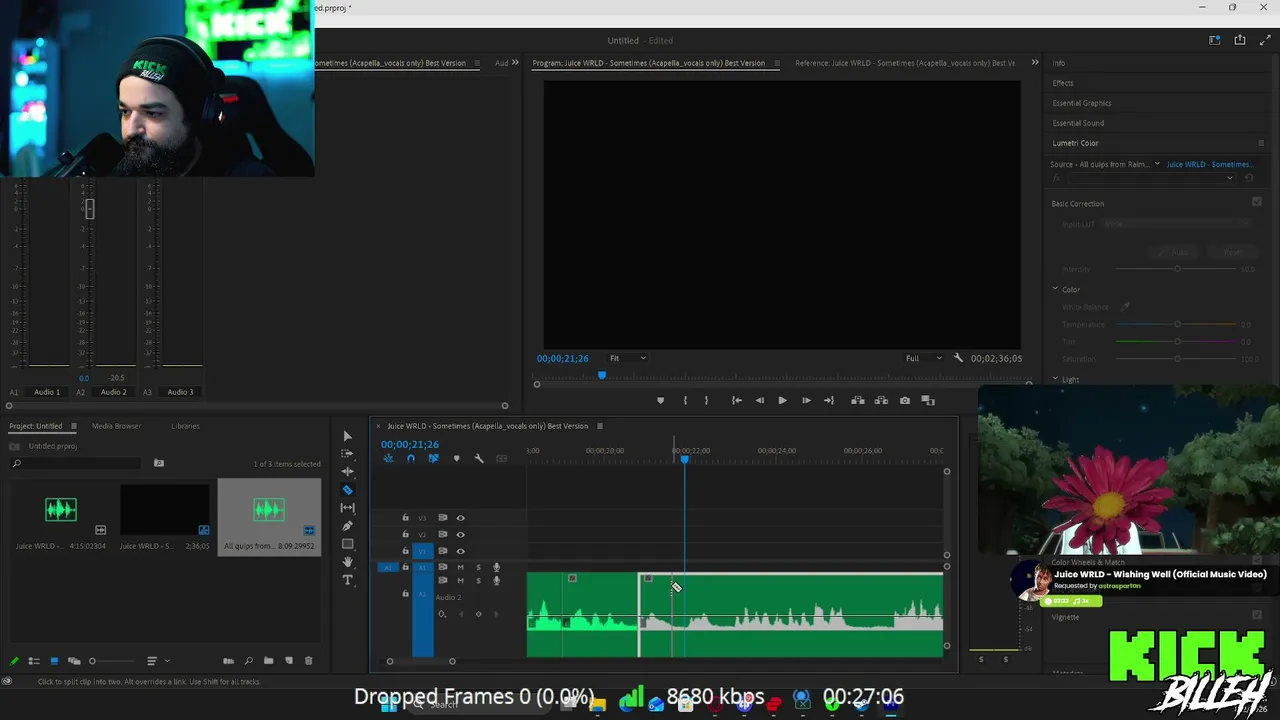1280x720 pixels.
Task: Open the Effects panel
Action: [x=1063, y=83]
